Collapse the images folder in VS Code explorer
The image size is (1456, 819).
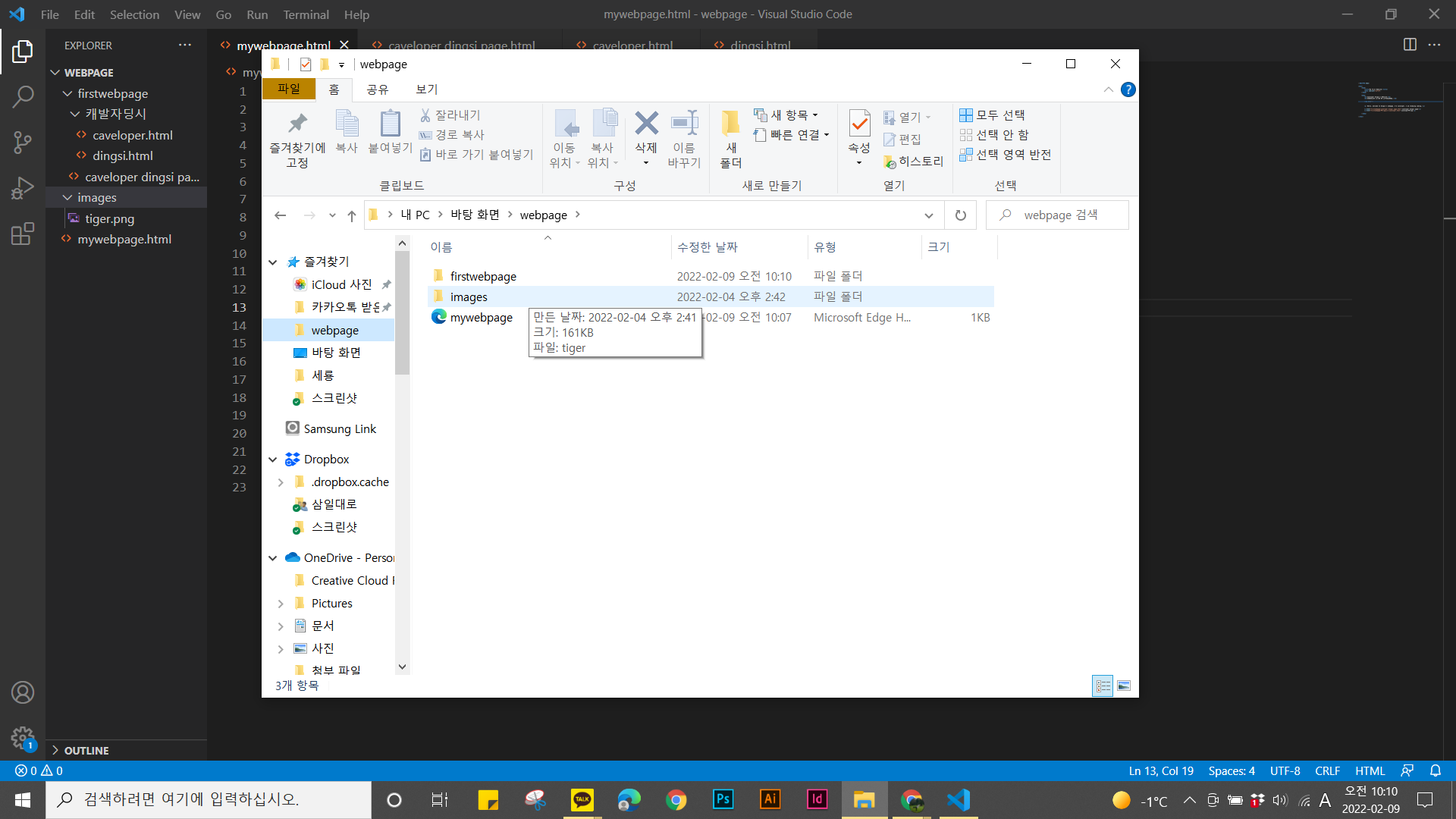(x=67, y=198)
